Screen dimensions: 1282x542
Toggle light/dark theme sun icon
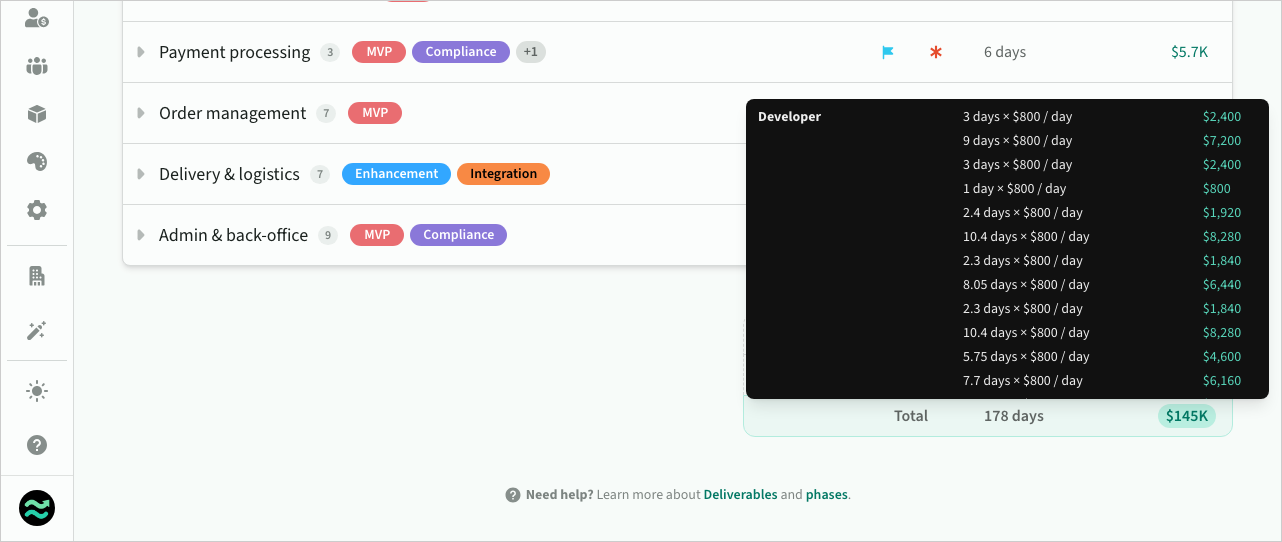[37, 391]
